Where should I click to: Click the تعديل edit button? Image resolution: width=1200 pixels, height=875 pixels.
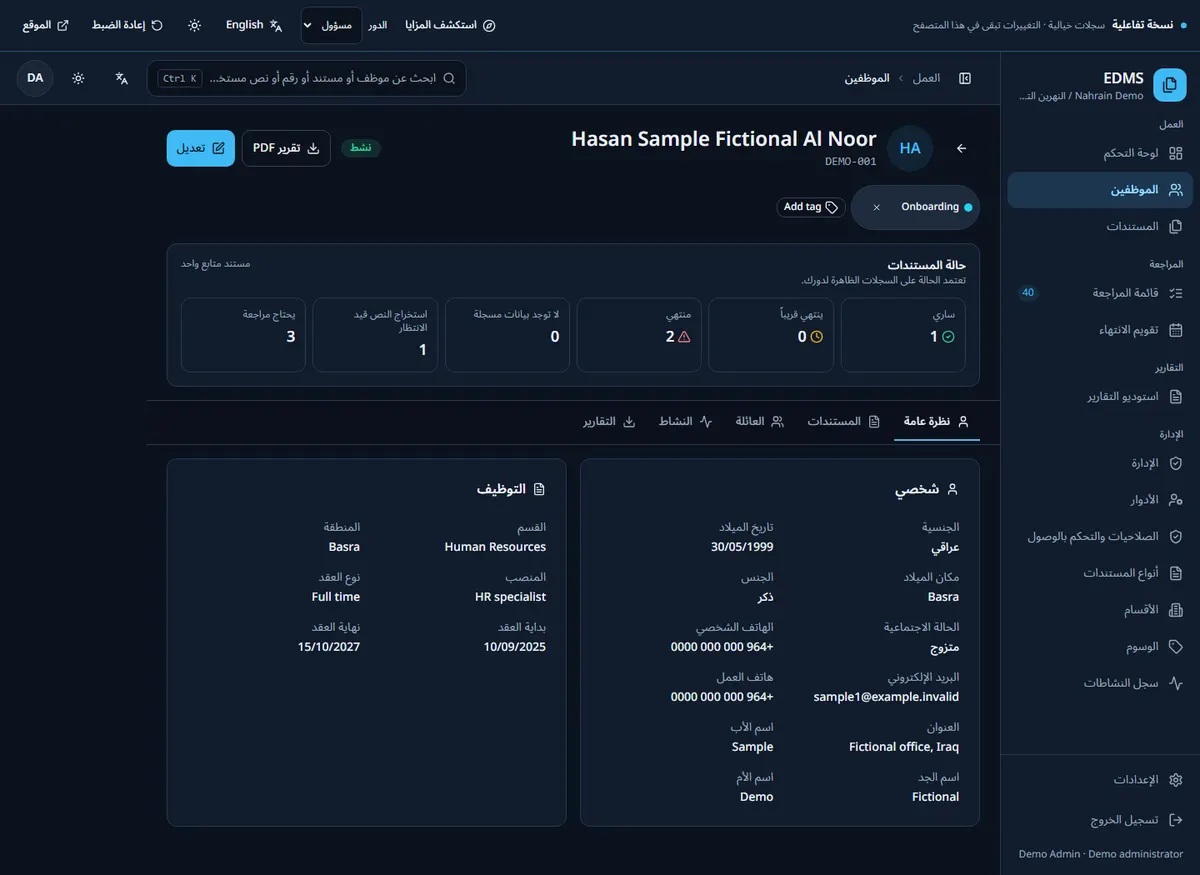coord(201,148)
